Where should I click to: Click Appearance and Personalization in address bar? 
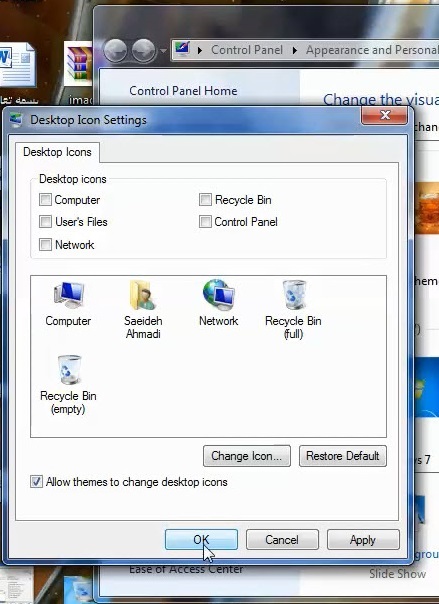click(x=372, y=50)
